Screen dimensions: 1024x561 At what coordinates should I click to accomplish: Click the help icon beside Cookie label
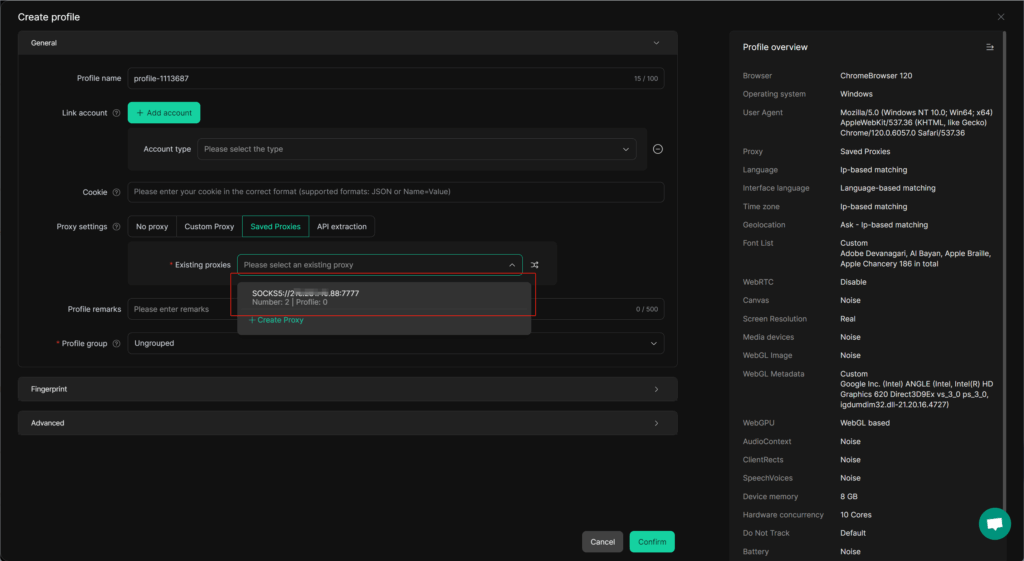coord(117,192)
